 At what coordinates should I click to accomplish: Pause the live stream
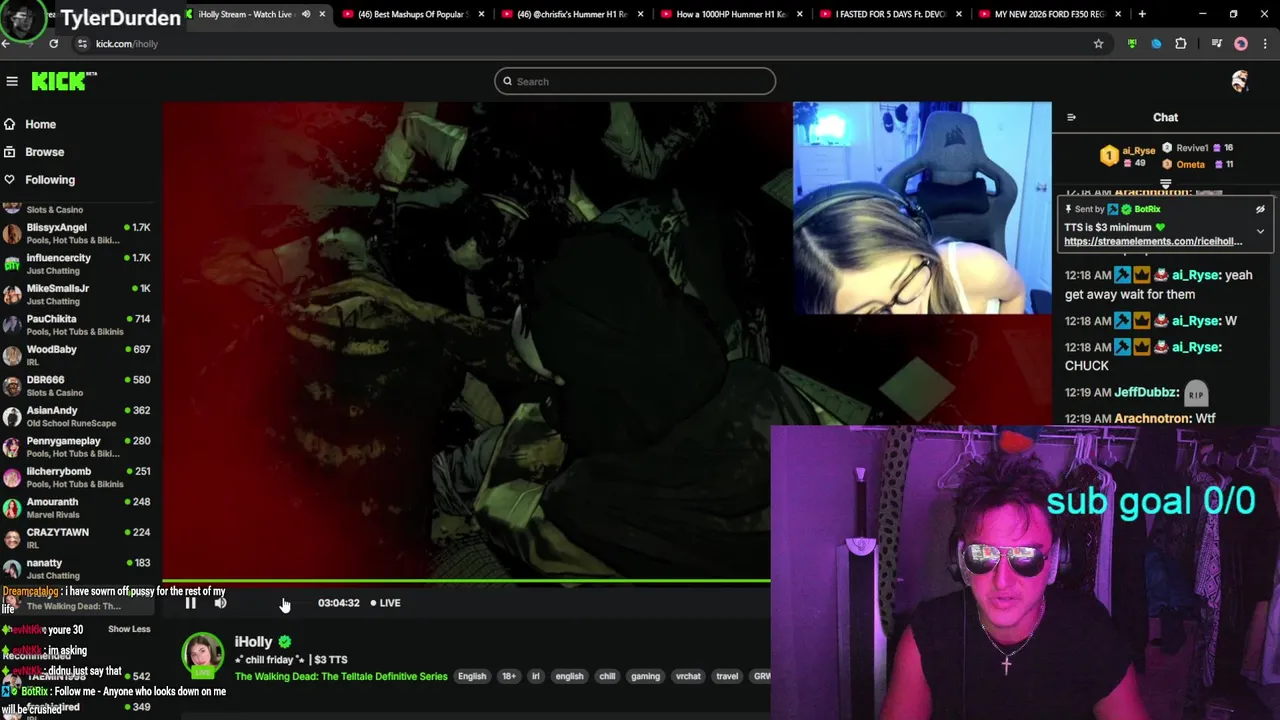coord(190,603)
